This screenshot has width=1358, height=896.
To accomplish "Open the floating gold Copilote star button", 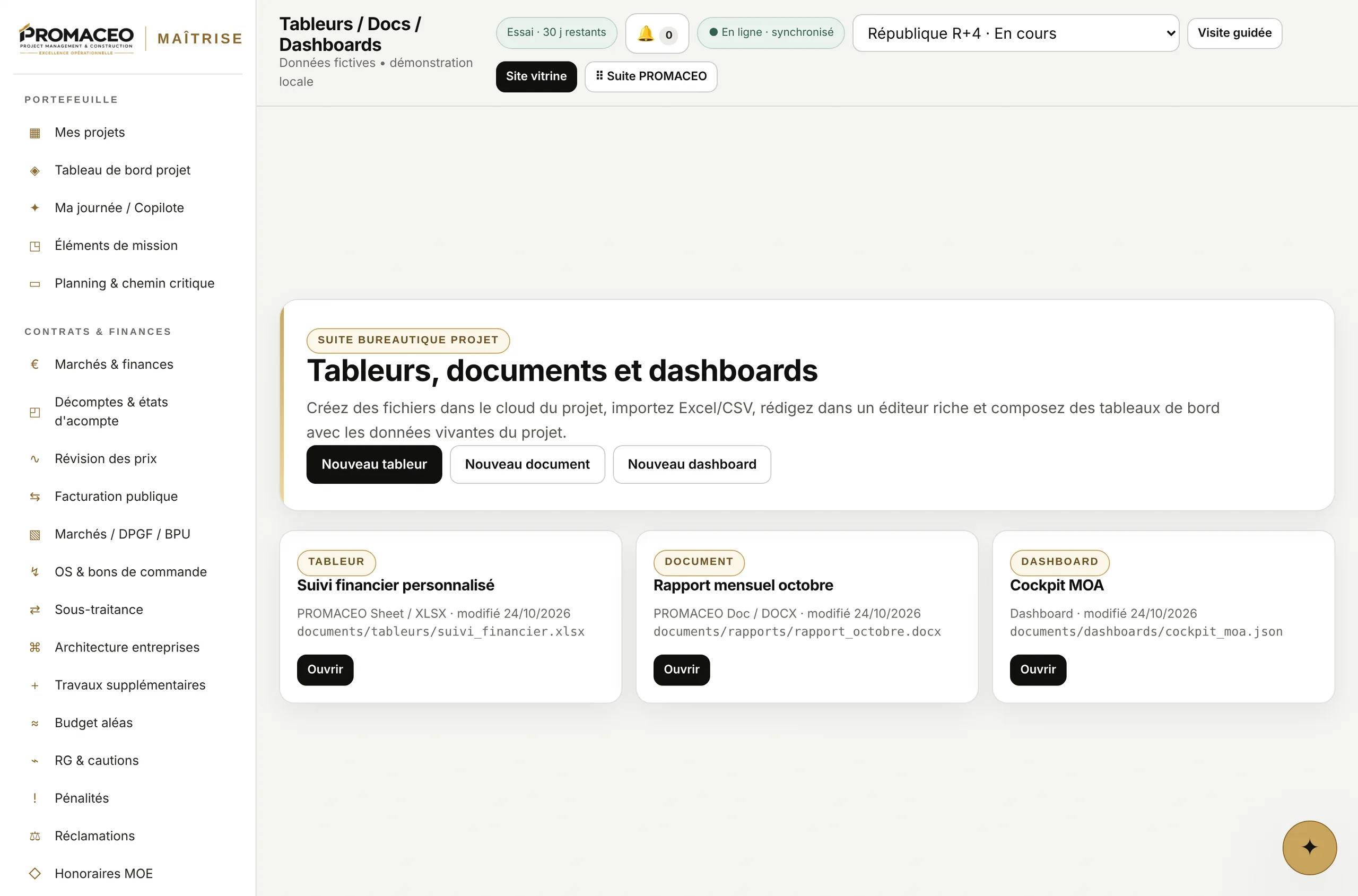I will coord(1309,847).
